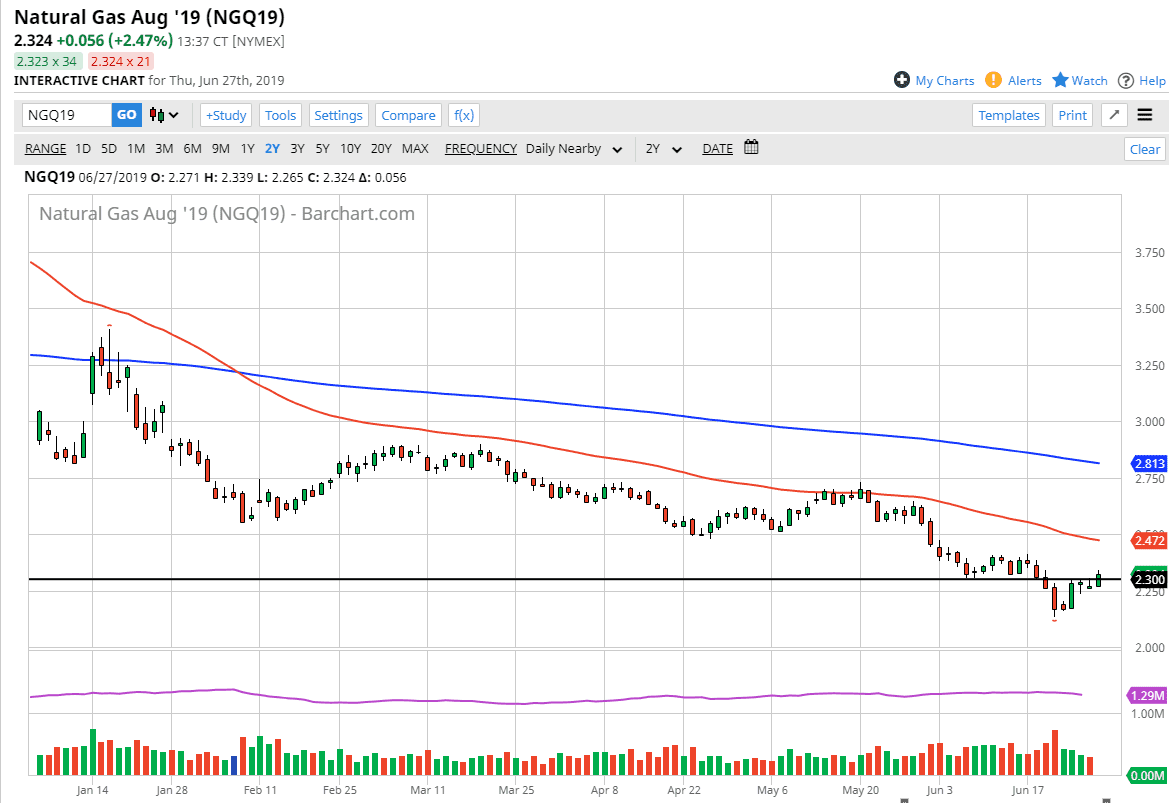Click the Compare button

[x=408, y=115]
